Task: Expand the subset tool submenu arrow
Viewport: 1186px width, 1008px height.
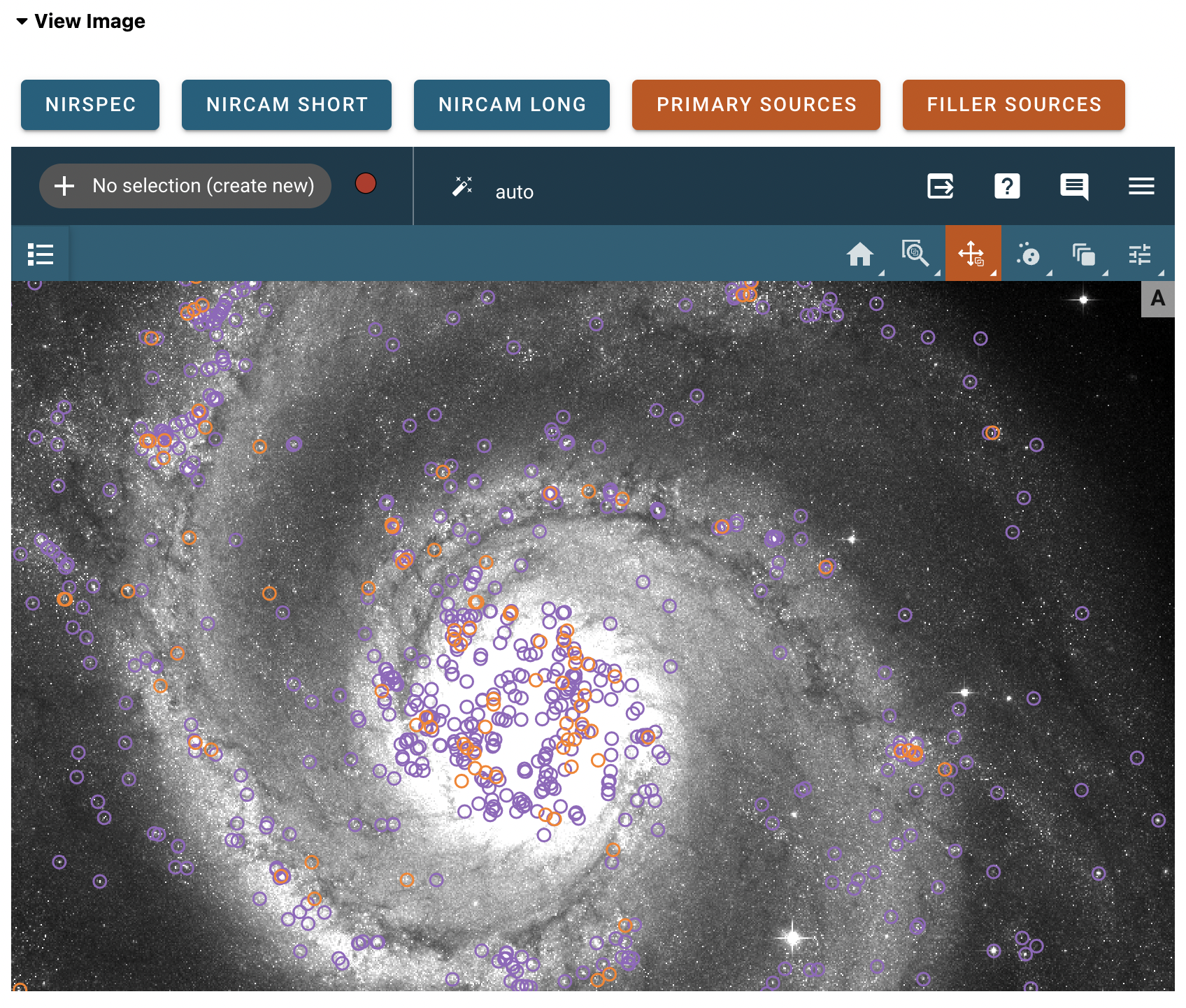Action: (x=1050, y=273)
